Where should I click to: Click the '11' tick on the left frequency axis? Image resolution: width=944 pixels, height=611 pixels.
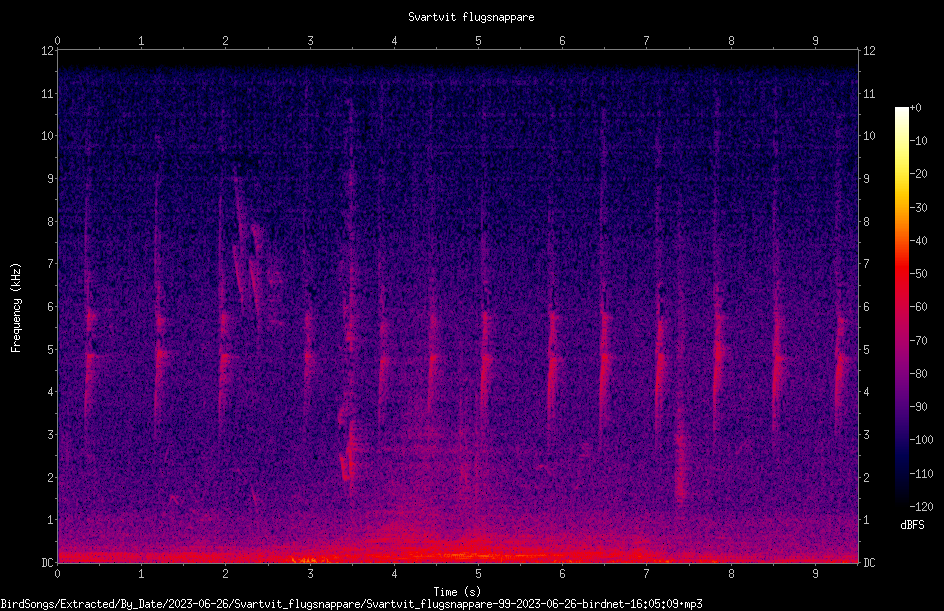(48, 93)
